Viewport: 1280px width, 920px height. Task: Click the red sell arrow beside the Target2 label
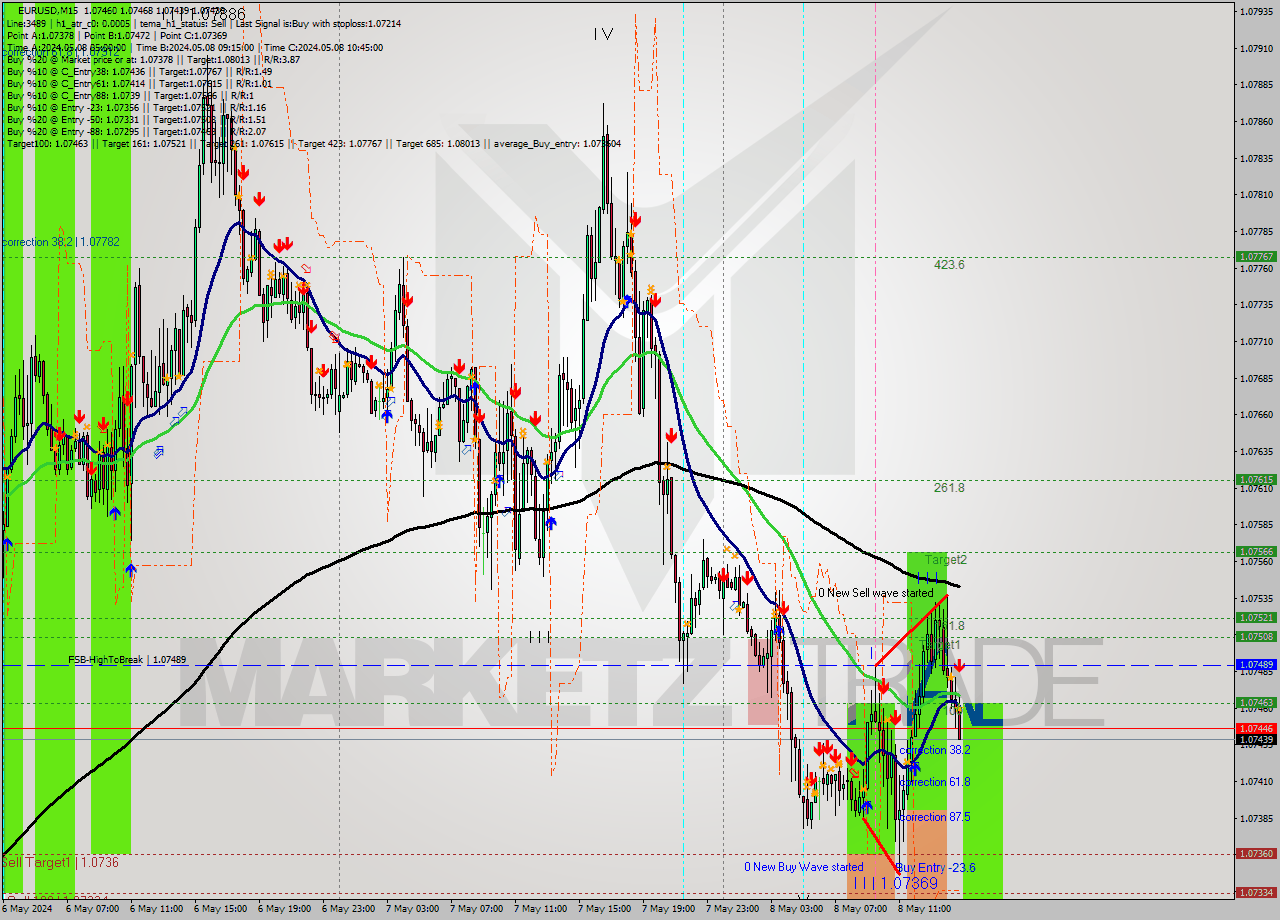pos(959,666)
